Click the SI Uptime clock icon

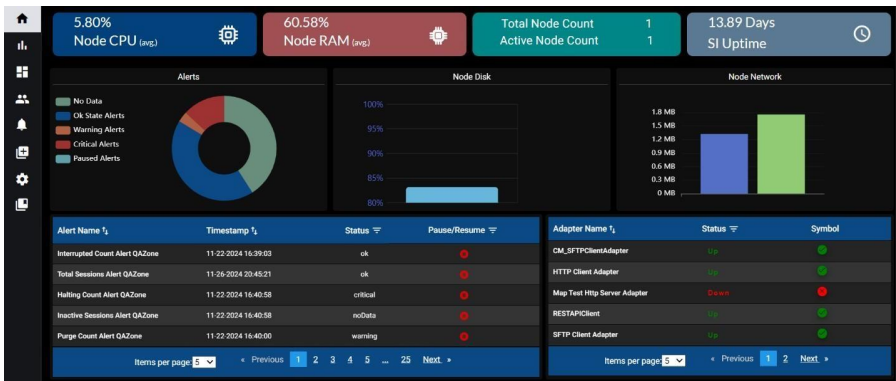(862, 34)
